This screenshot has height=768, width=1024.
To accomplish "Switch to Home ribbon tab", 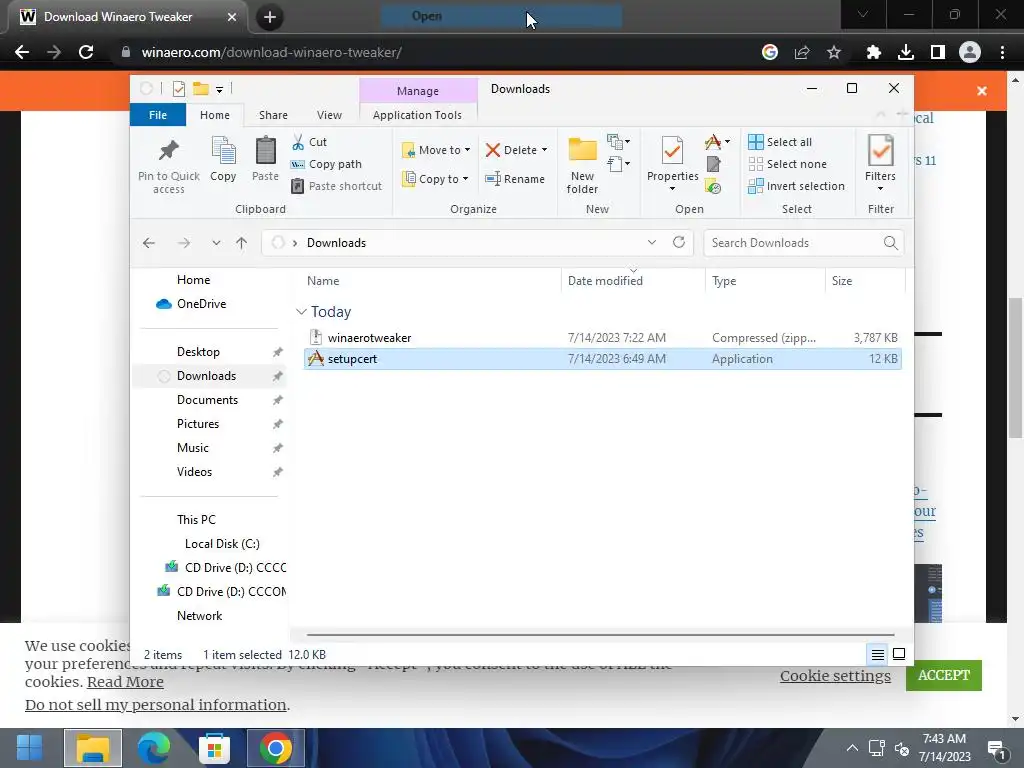I will (215, 115).
